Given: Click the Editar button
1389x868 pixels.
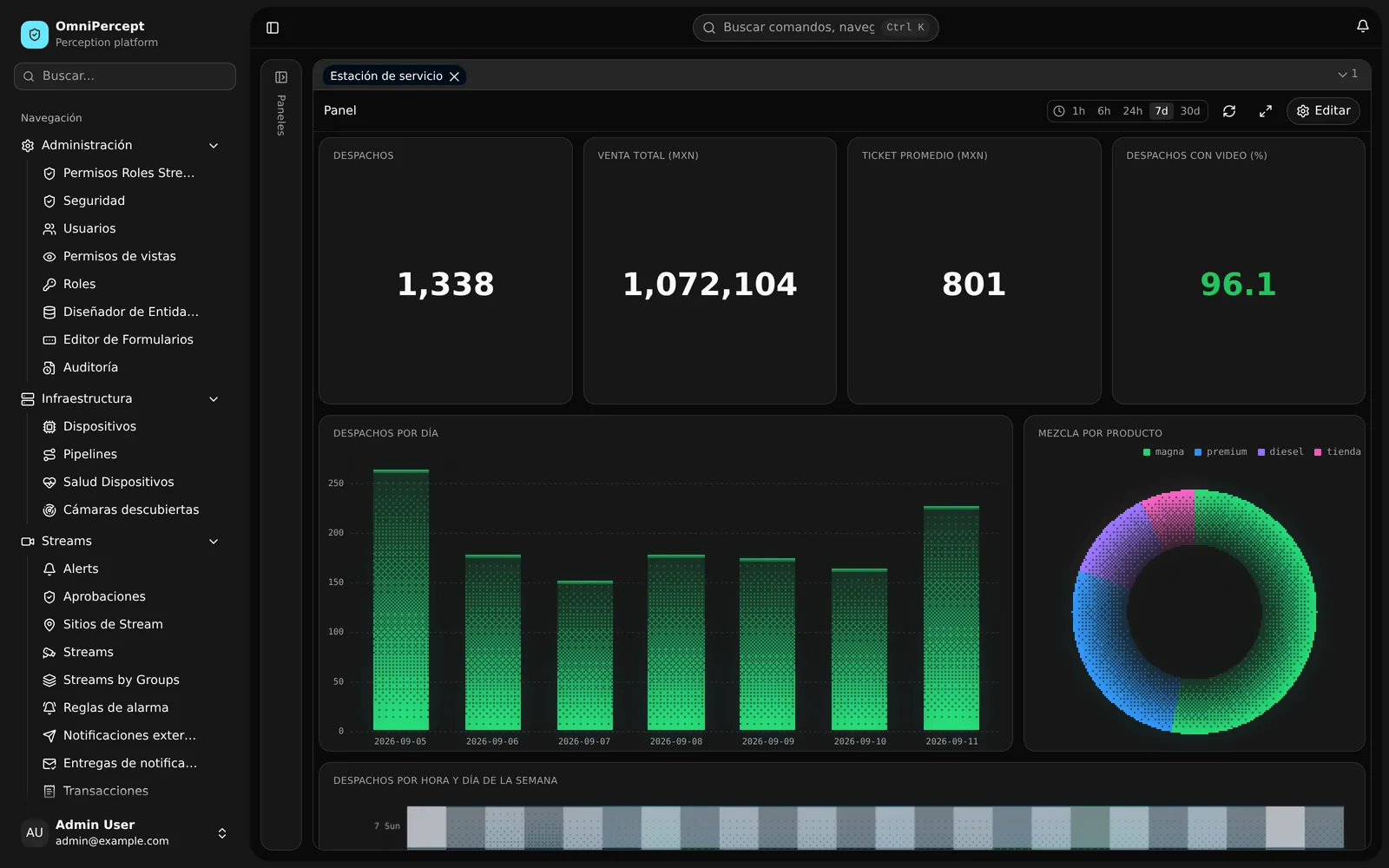Looking at the screenshot, I should click(1323, 111).
